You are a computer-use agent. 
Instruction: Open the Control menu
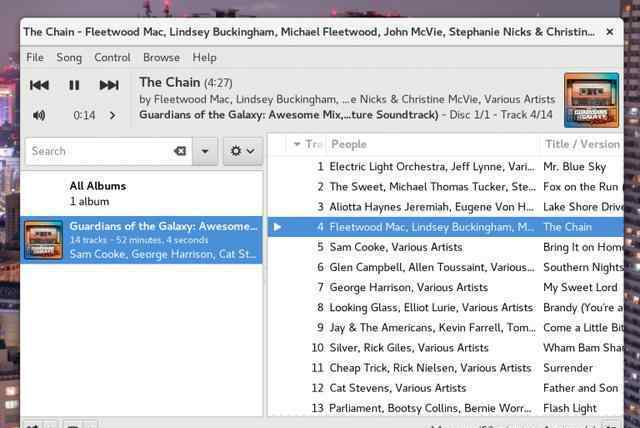click(112, 58)
